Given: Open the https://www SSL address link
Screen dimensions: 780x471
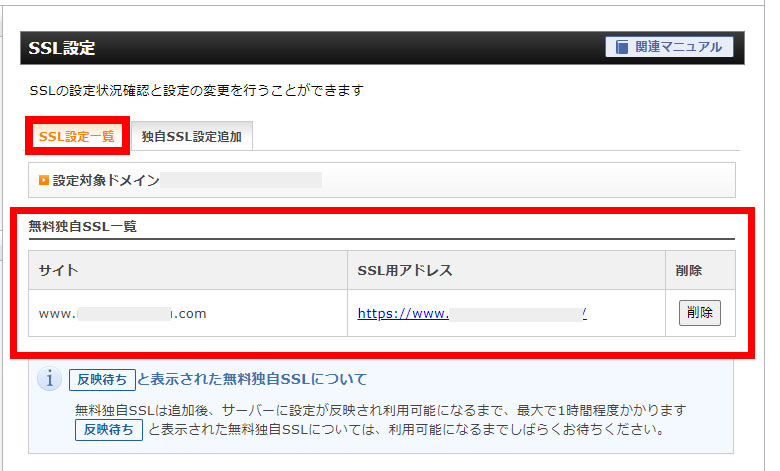Looking at the screenshot, I should pos(472,313).
